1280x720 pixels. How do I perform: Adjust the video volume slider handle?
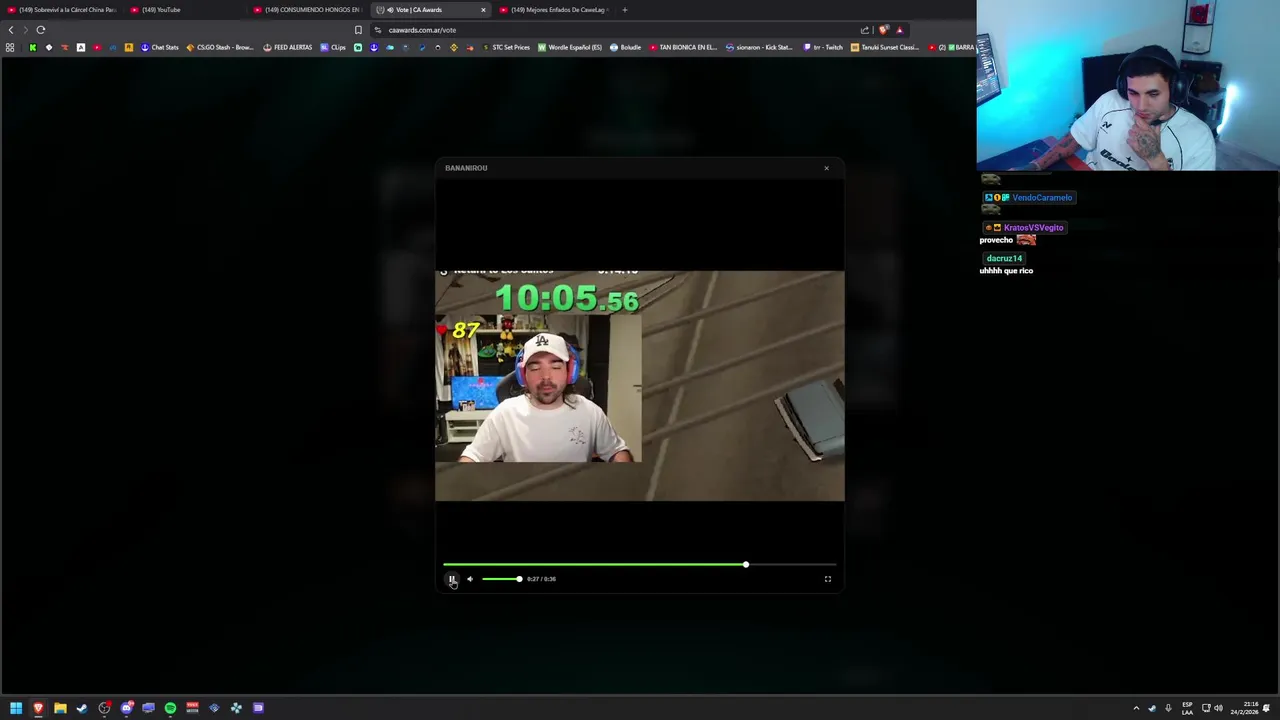coord(519,579)
